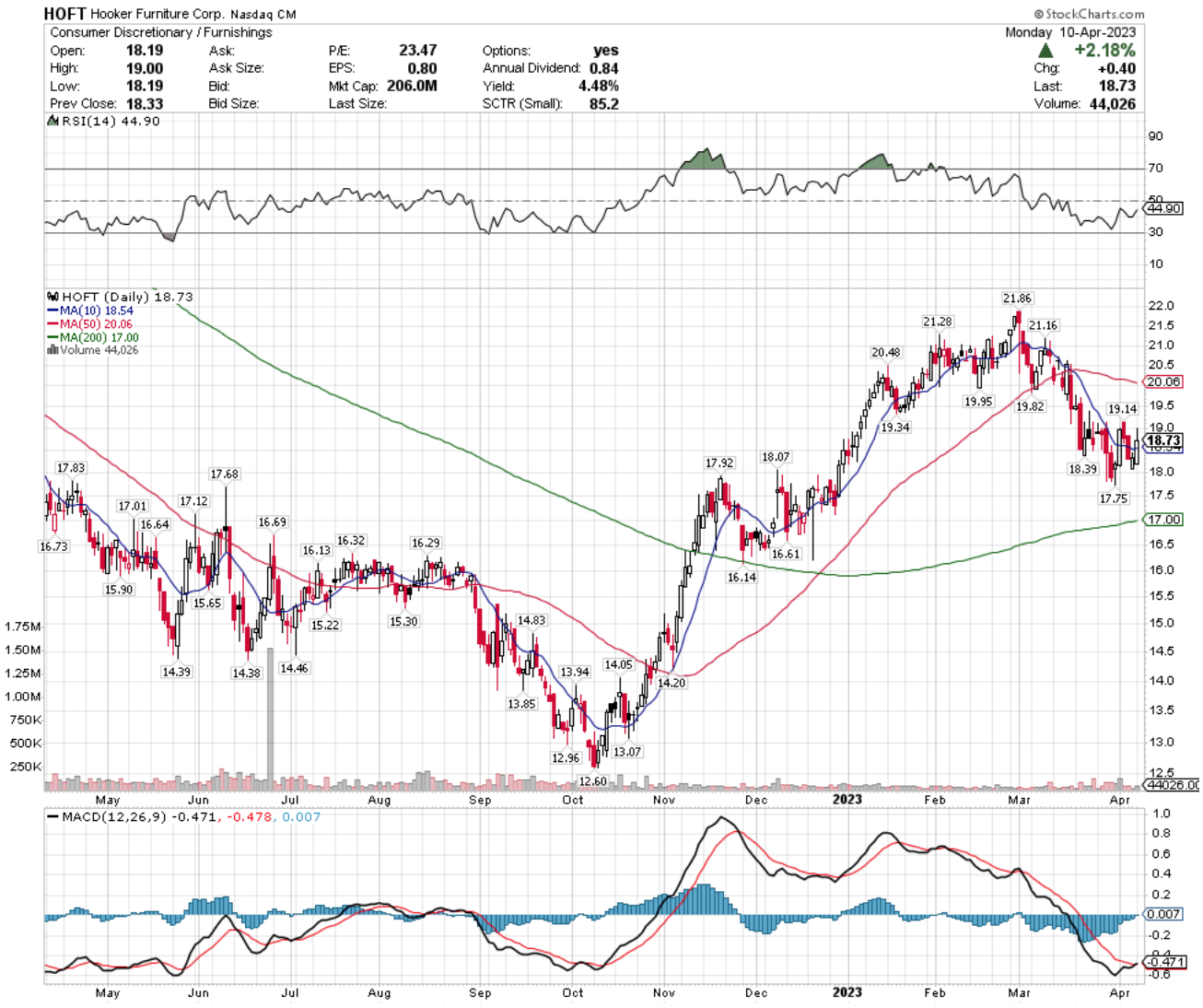The height and width of the screenshot is (1008, 1203).
Task: Click the 16.61 price annotation
Action: 786,554
